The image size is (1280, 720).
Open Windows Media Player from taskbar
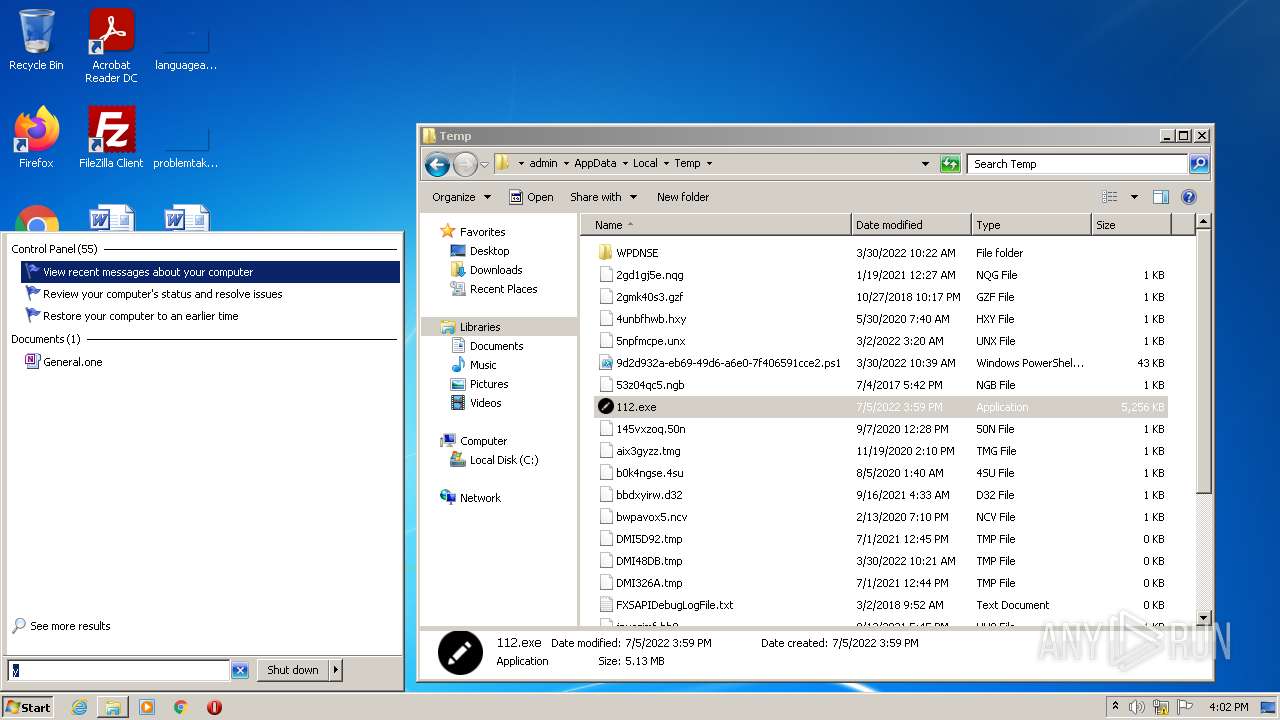click(147, 707)
